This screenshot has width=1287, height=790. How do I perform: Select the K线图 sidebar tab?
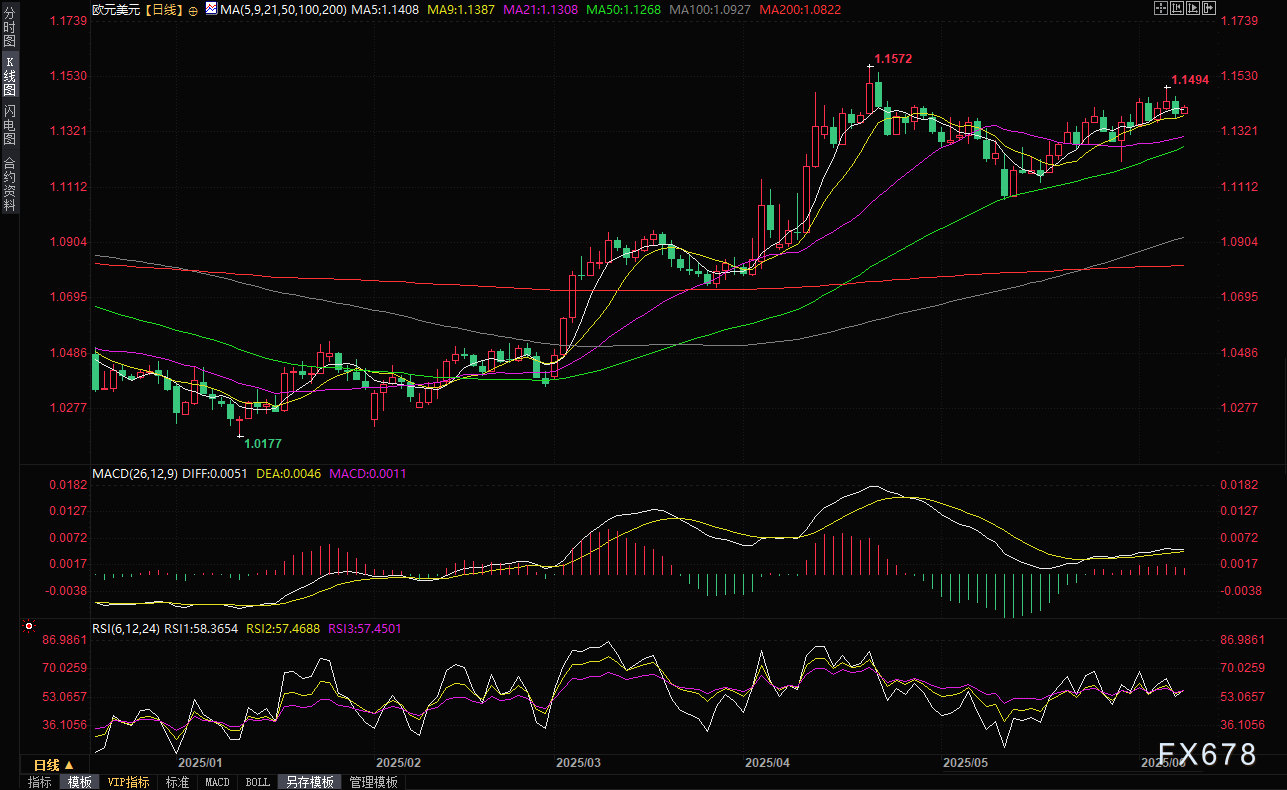click(9, 75)
